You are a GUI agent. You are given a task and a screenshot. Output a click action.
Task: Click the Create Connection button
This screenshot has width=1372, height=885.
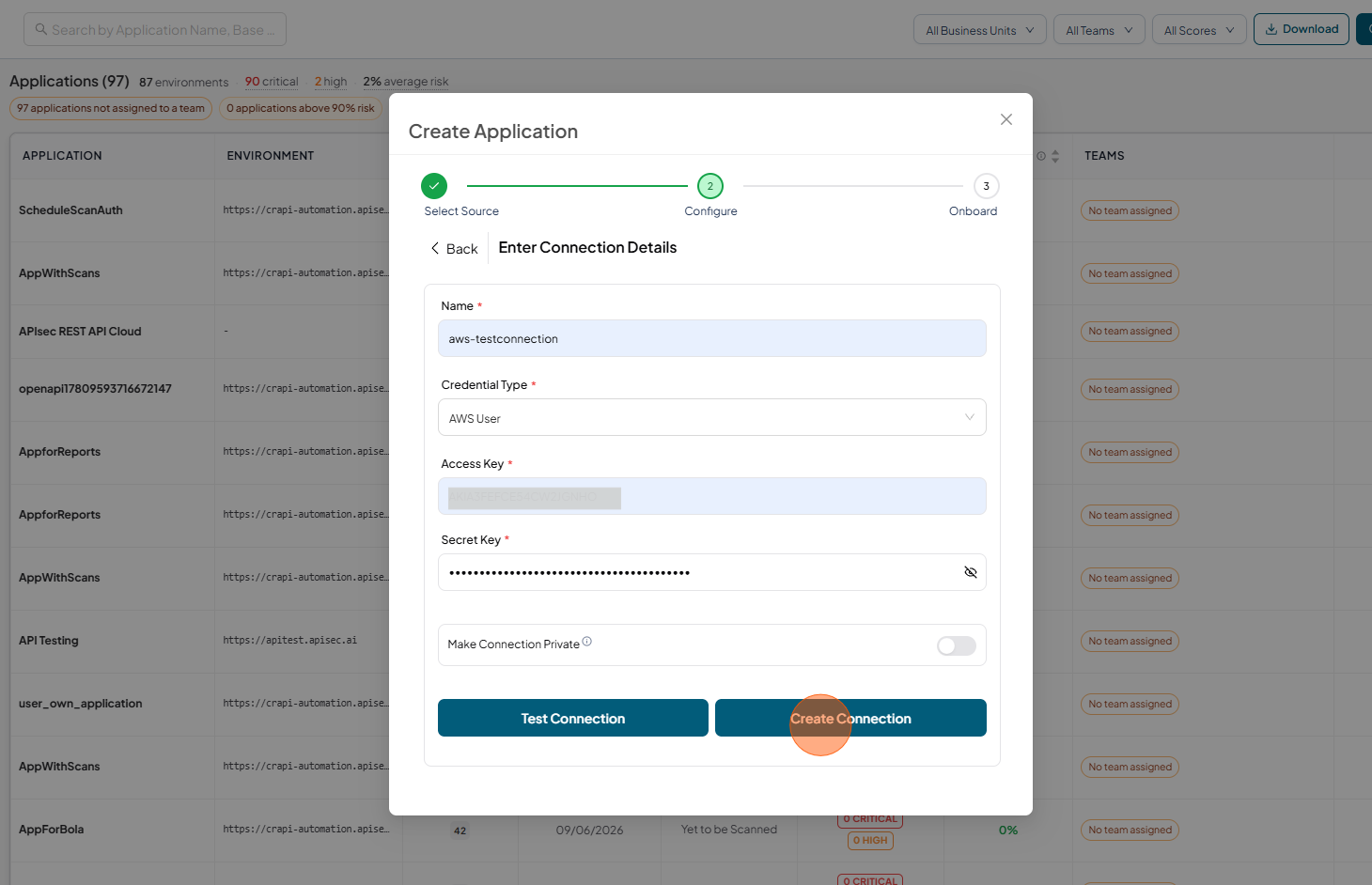(850, 718)
